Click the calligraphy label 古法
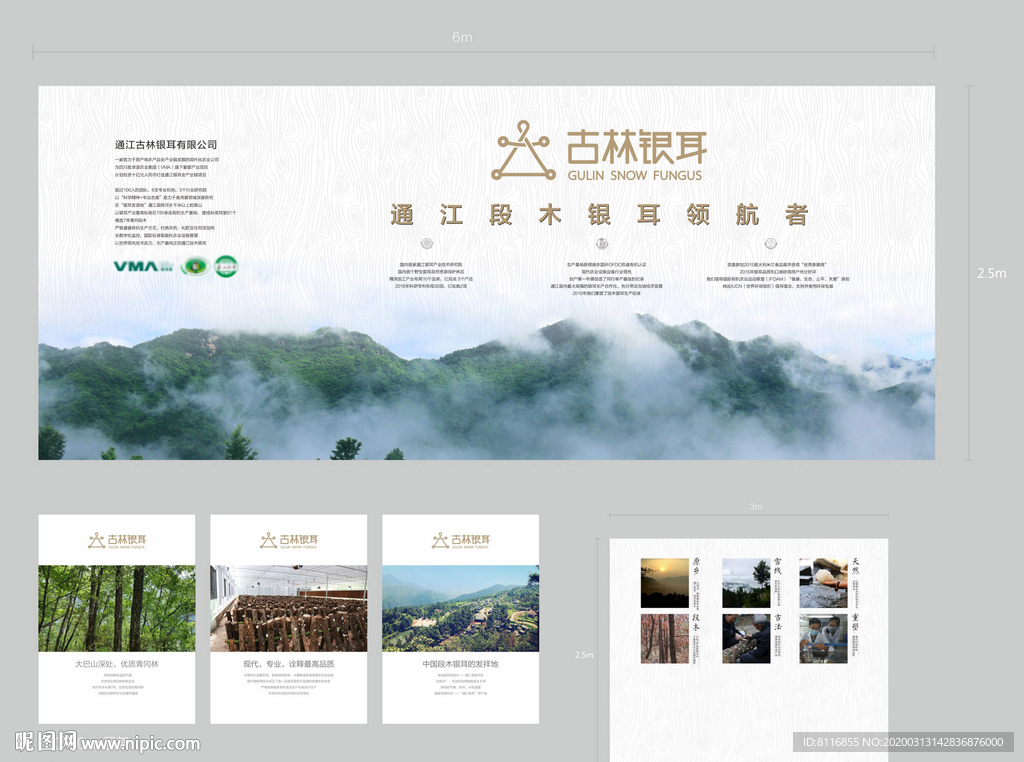 click(x=778, y=622)
